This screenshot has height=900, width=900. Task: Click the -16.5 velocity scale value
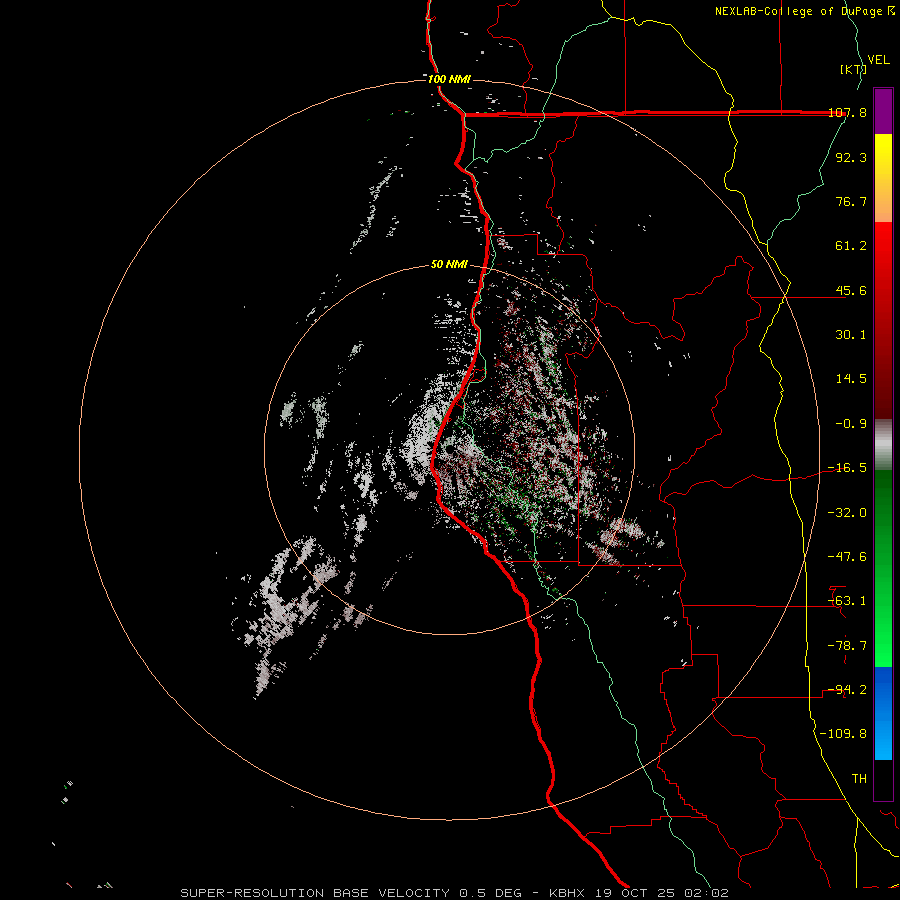(x=847, y=468)
